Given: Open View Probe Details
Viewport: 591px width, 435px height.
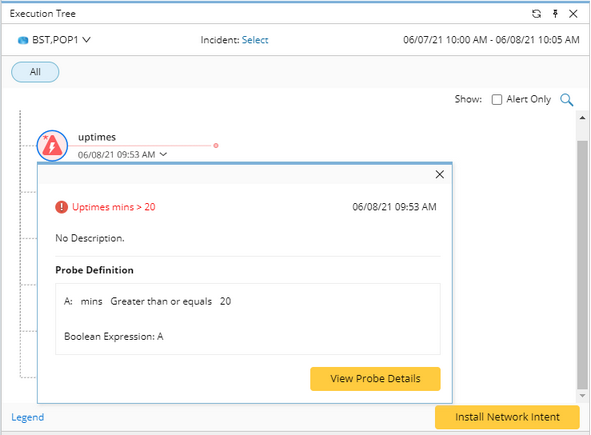Looking at the screenshot, I should click(x=375, y=379).
